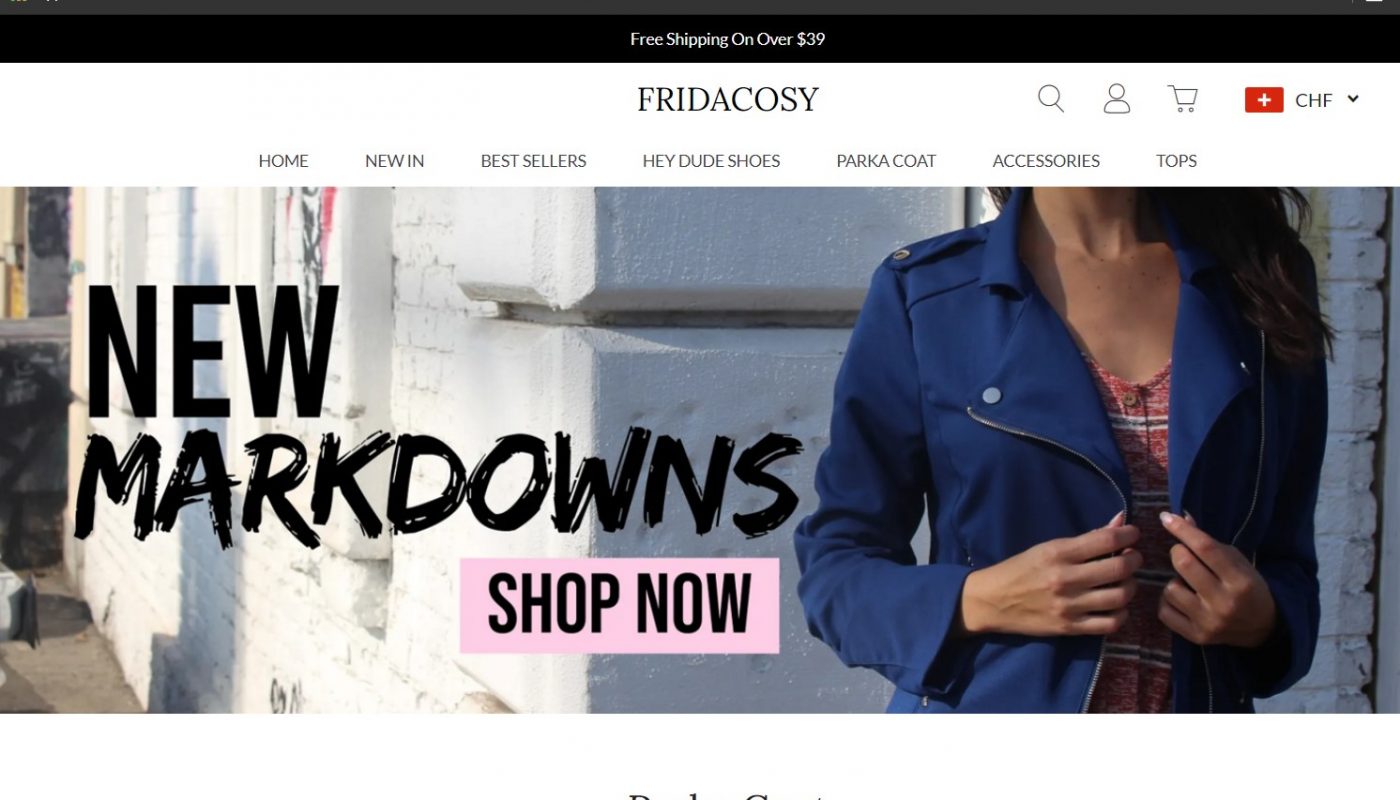This screenshot has height=800, width=1400.
Task: Navigate to ACCESSORIES category
Action: pos(1046,161)
